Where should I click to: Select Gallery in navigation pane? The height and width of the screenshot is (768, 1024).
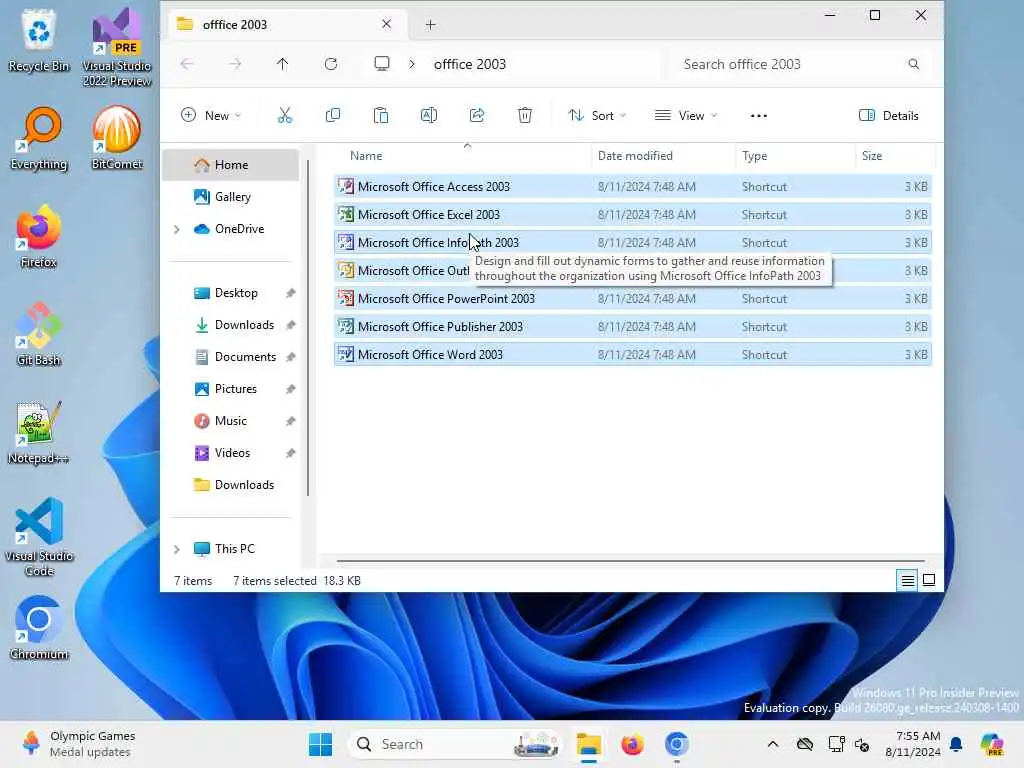(231, 197)
